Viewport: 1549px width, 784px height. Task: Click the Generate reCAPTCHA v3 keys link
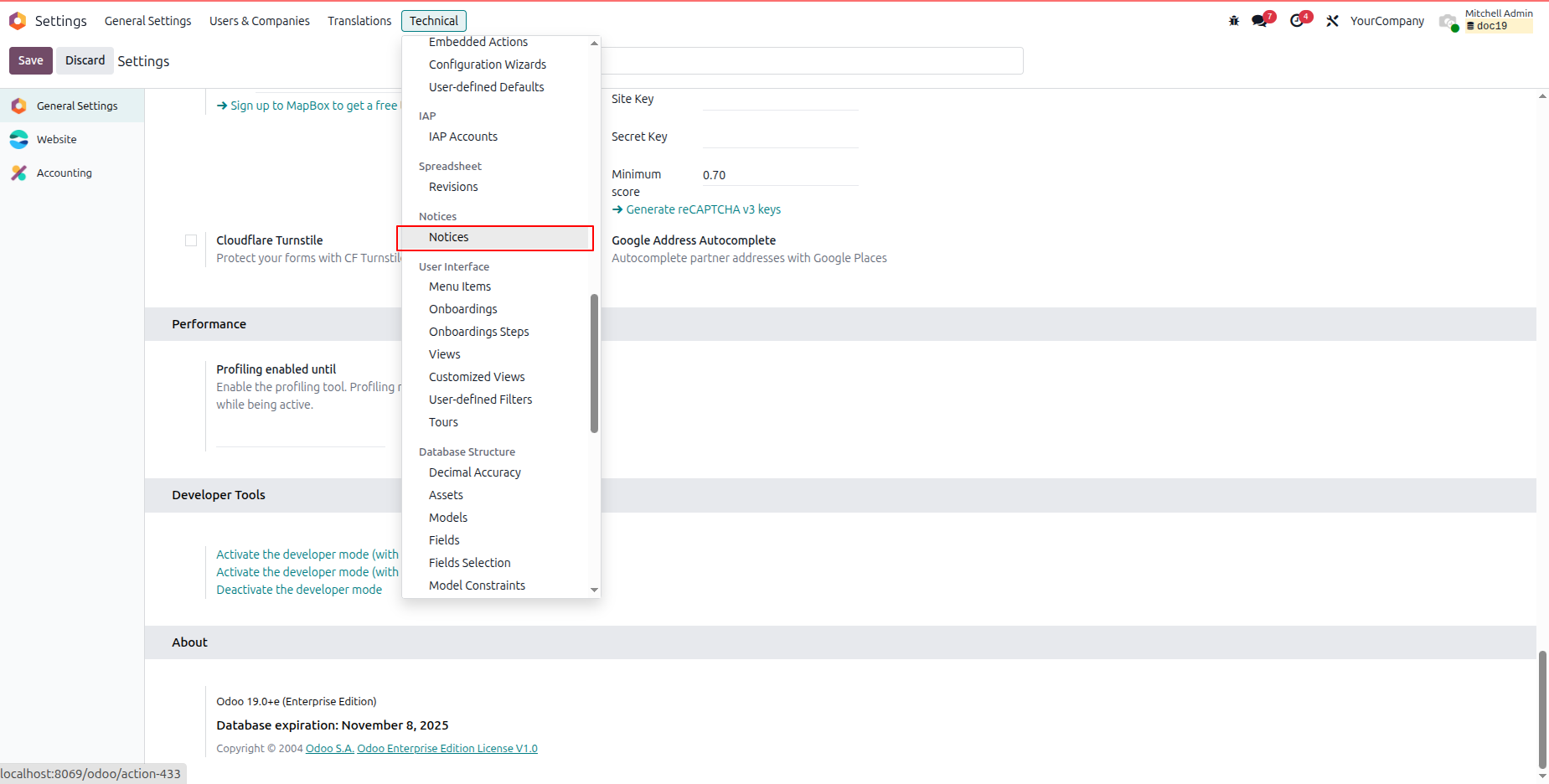point(704,209)
